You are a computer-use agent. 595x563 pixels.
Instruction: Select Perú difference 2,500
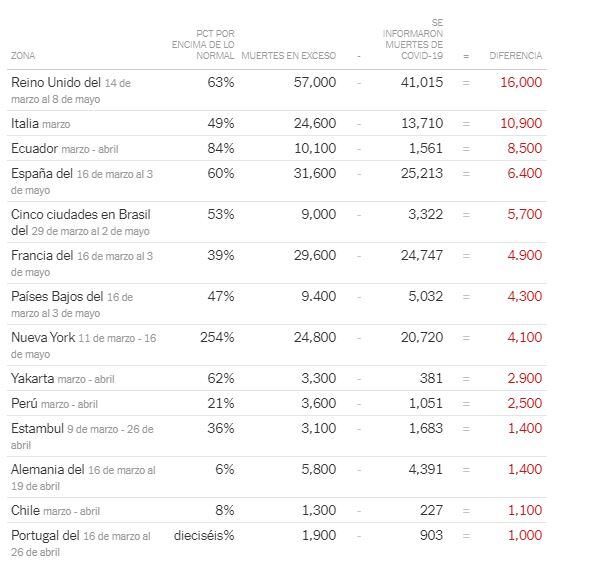525,403
